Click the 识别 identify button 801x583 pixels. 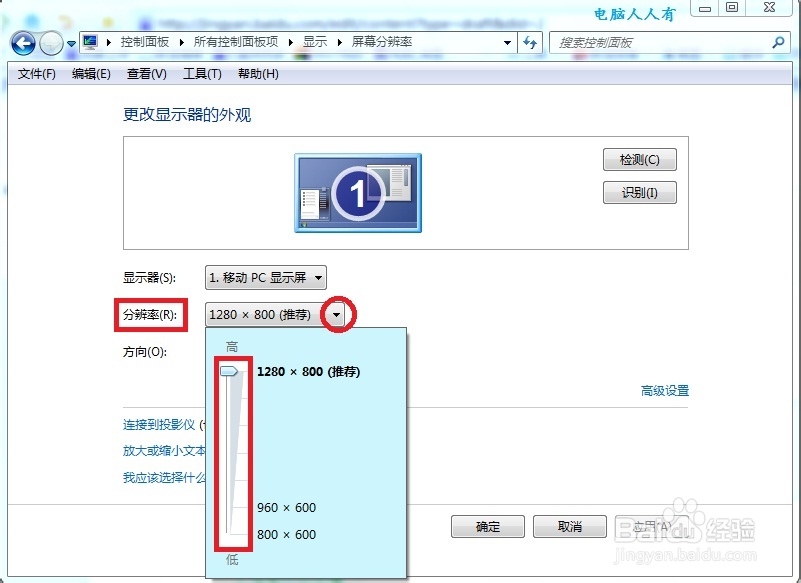(639, 192)
